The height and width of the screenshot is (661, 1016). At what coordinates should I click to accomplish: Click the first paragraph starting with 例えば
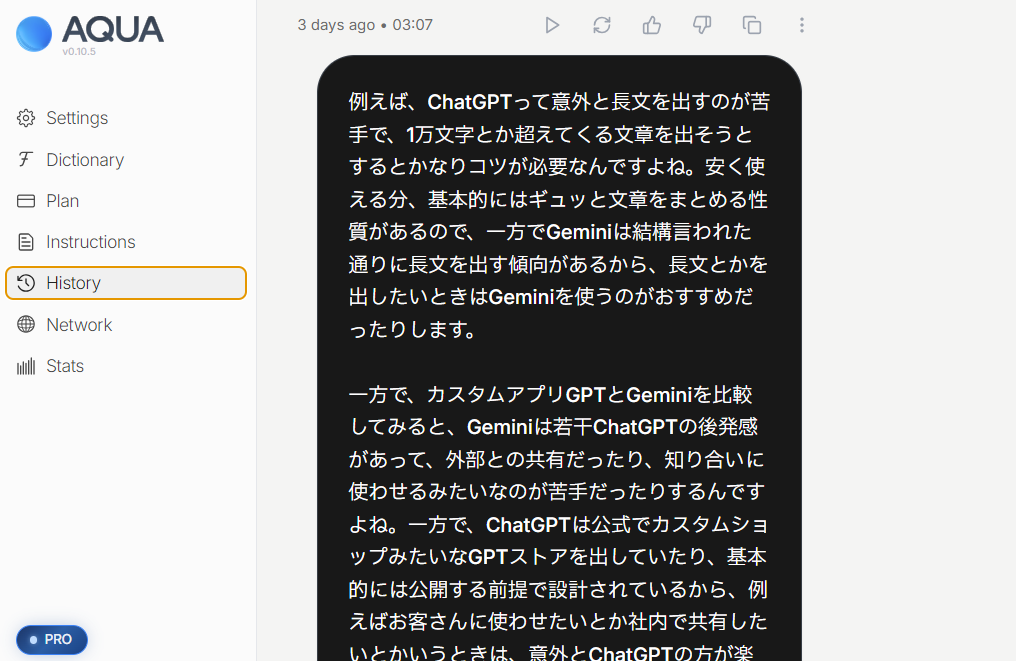click(558, 215)
